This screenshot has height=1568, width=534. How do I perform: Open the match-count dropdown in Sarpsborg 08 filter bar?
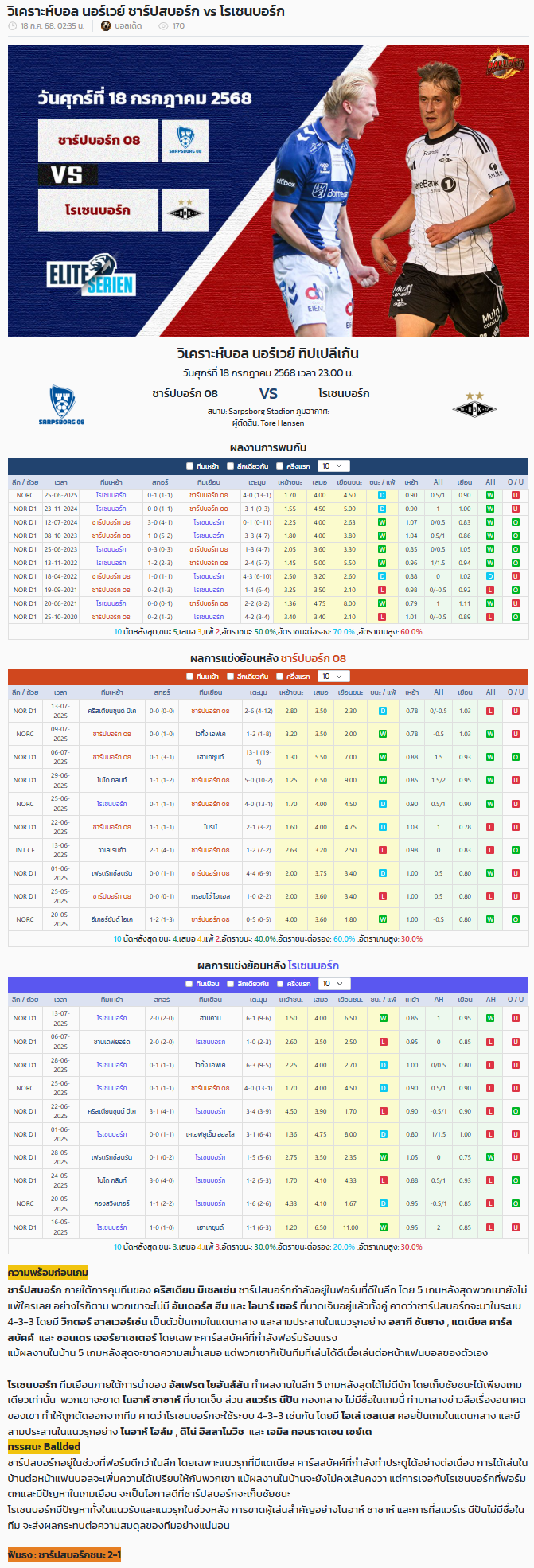tap(333, 677)
